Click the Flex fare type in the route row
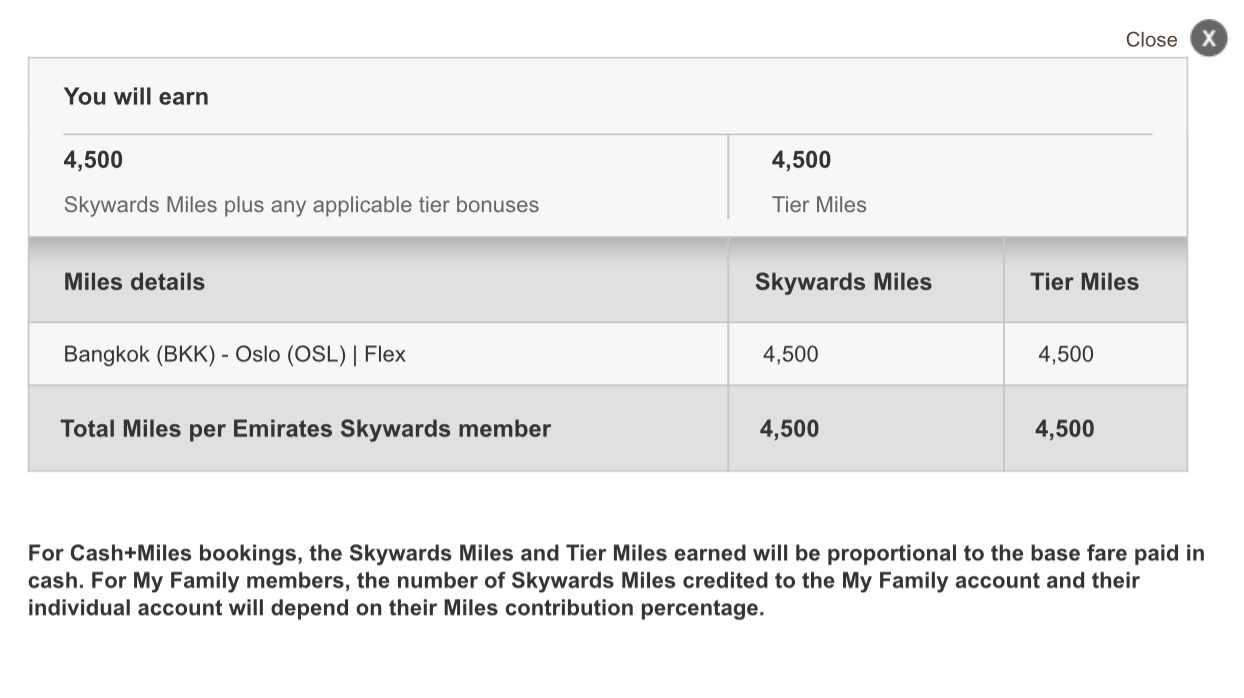This screenshot has width=1244, height=698. 385,354
